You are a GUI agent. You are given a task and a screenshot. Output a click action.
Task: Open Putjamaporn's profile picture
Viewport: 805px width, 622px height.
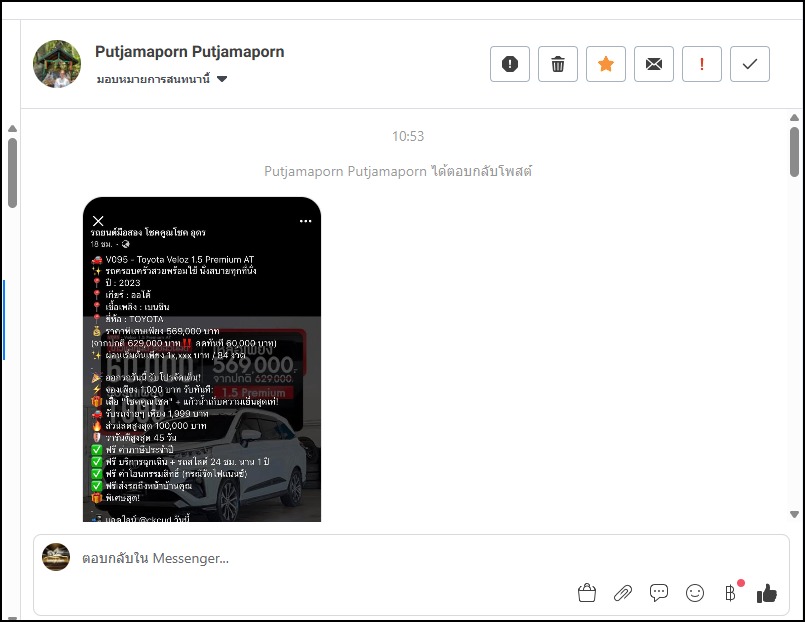[57, 64]
